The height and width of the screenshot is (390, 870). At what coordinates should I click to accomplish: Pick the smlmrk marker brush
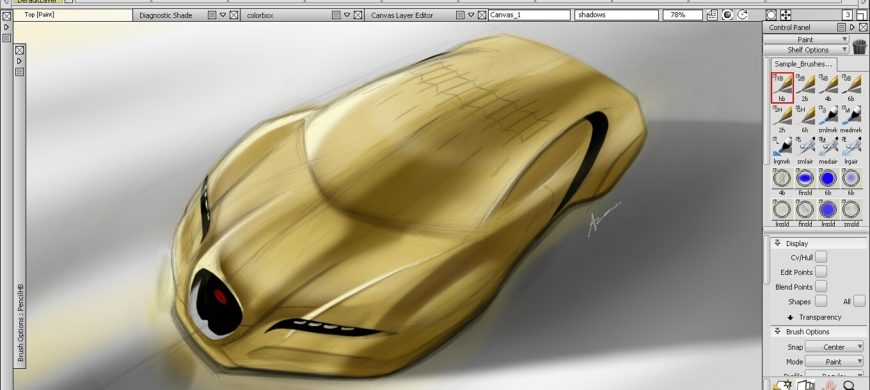[828, 119]
